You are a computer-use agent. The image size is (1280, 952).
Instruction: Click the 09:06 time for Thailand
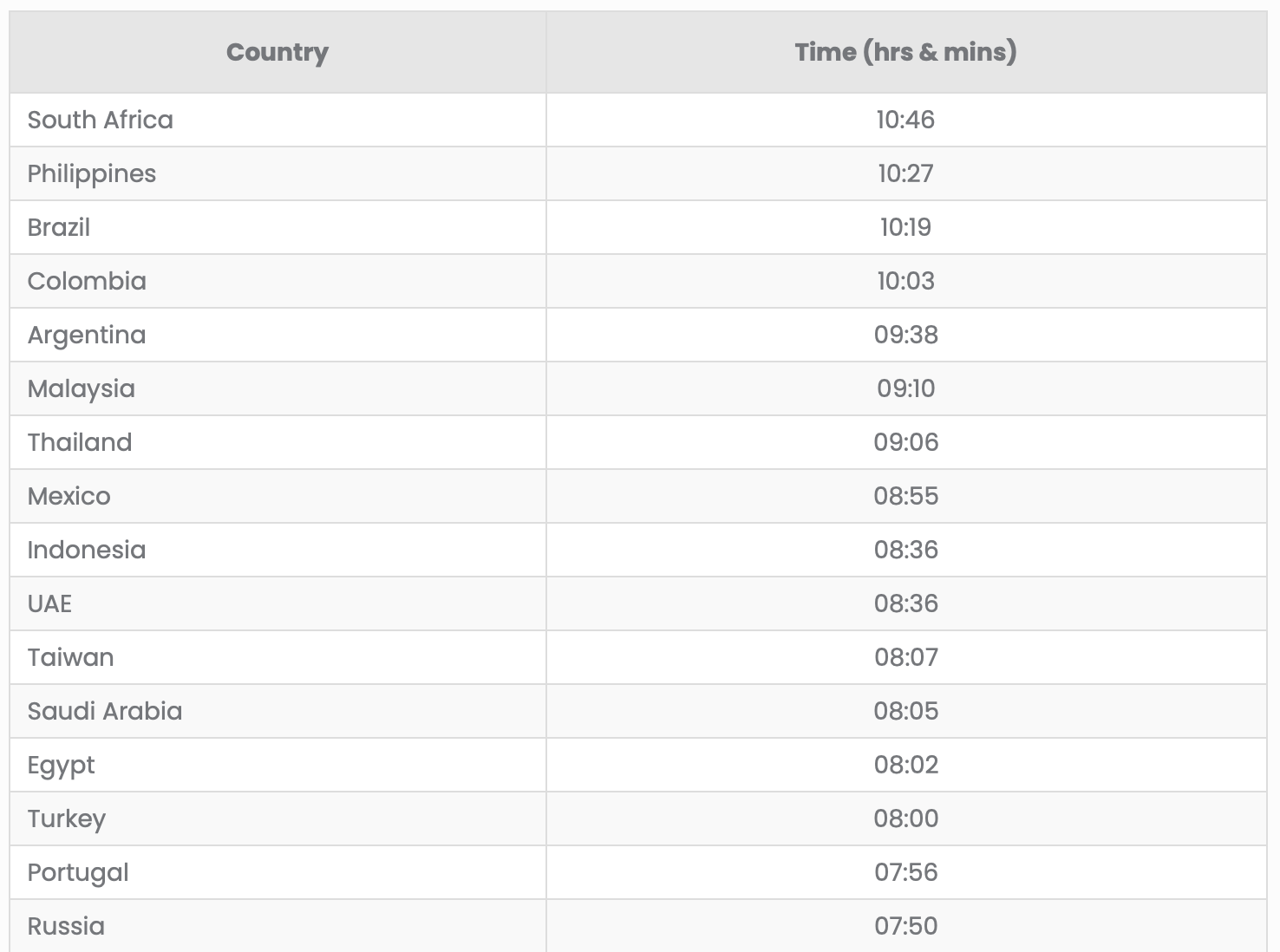tap(905, 442)
